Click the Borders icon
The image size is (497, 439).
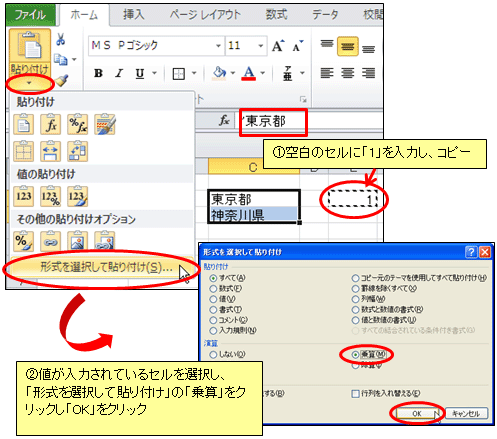tap(179, 73)
